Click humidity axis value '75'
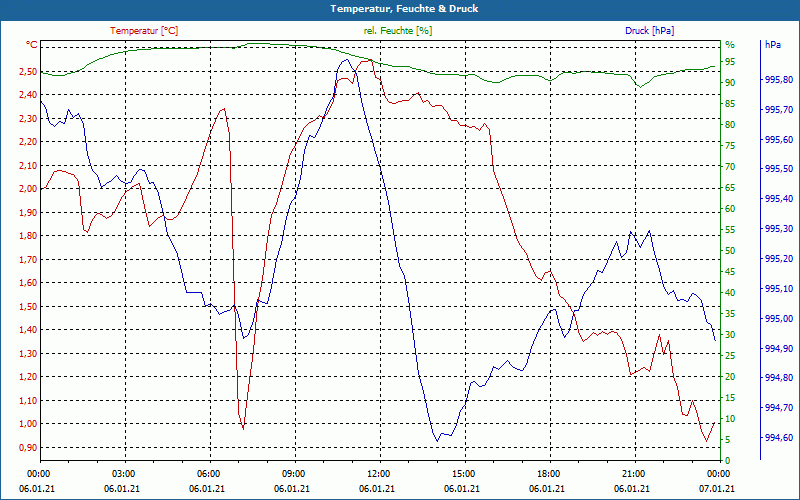This screenshot has width=800, height=500. coord(730,146)
